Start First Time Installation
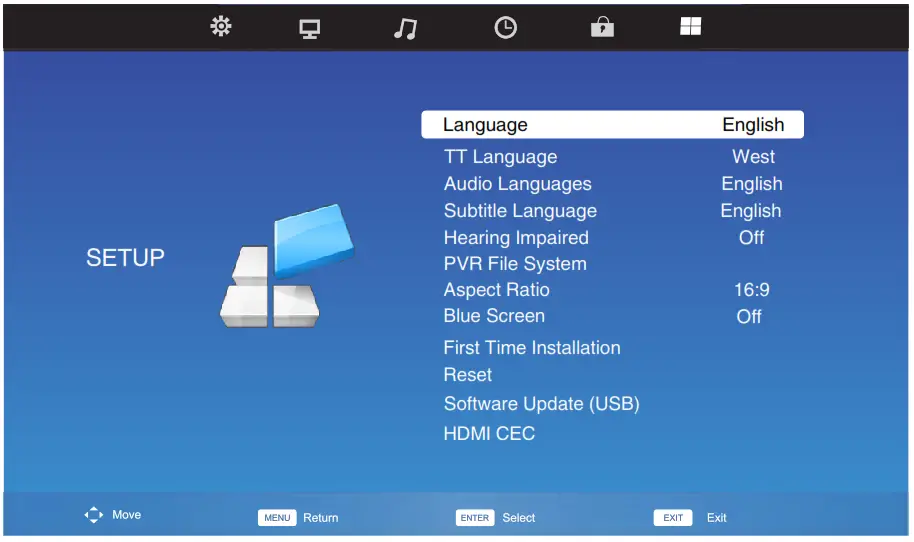The width and height of the screenshot is (914, 542). coord(532,348)
